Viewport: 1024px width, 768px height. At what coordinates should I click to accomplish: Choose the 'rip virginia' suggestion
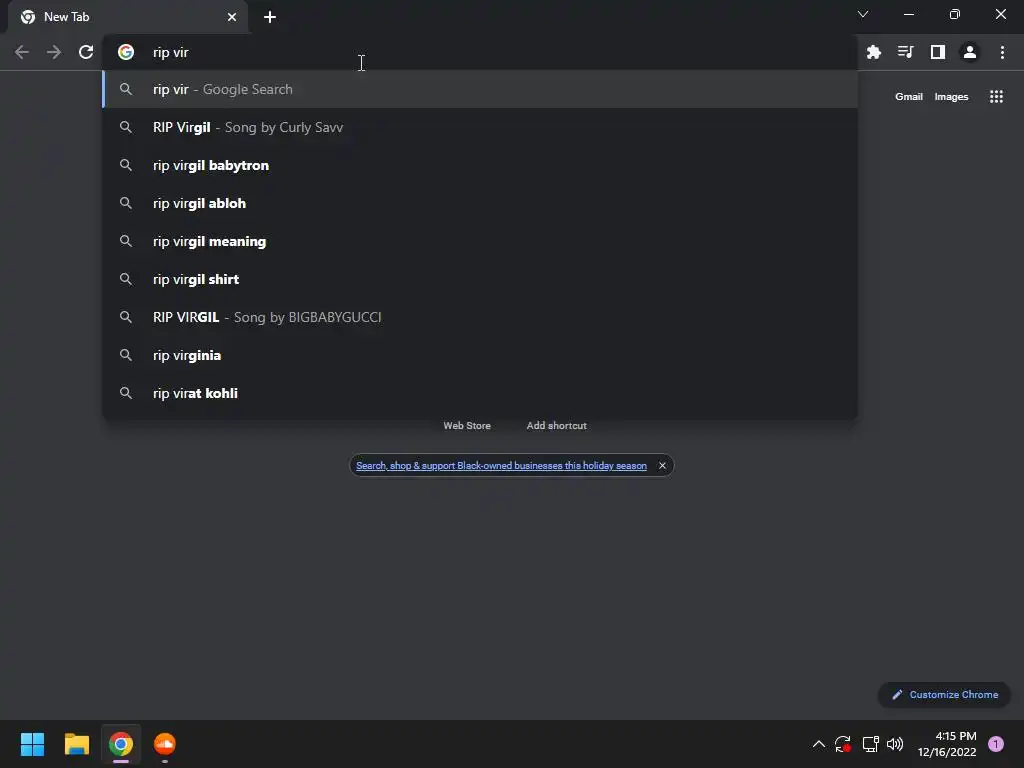[480, 355]
